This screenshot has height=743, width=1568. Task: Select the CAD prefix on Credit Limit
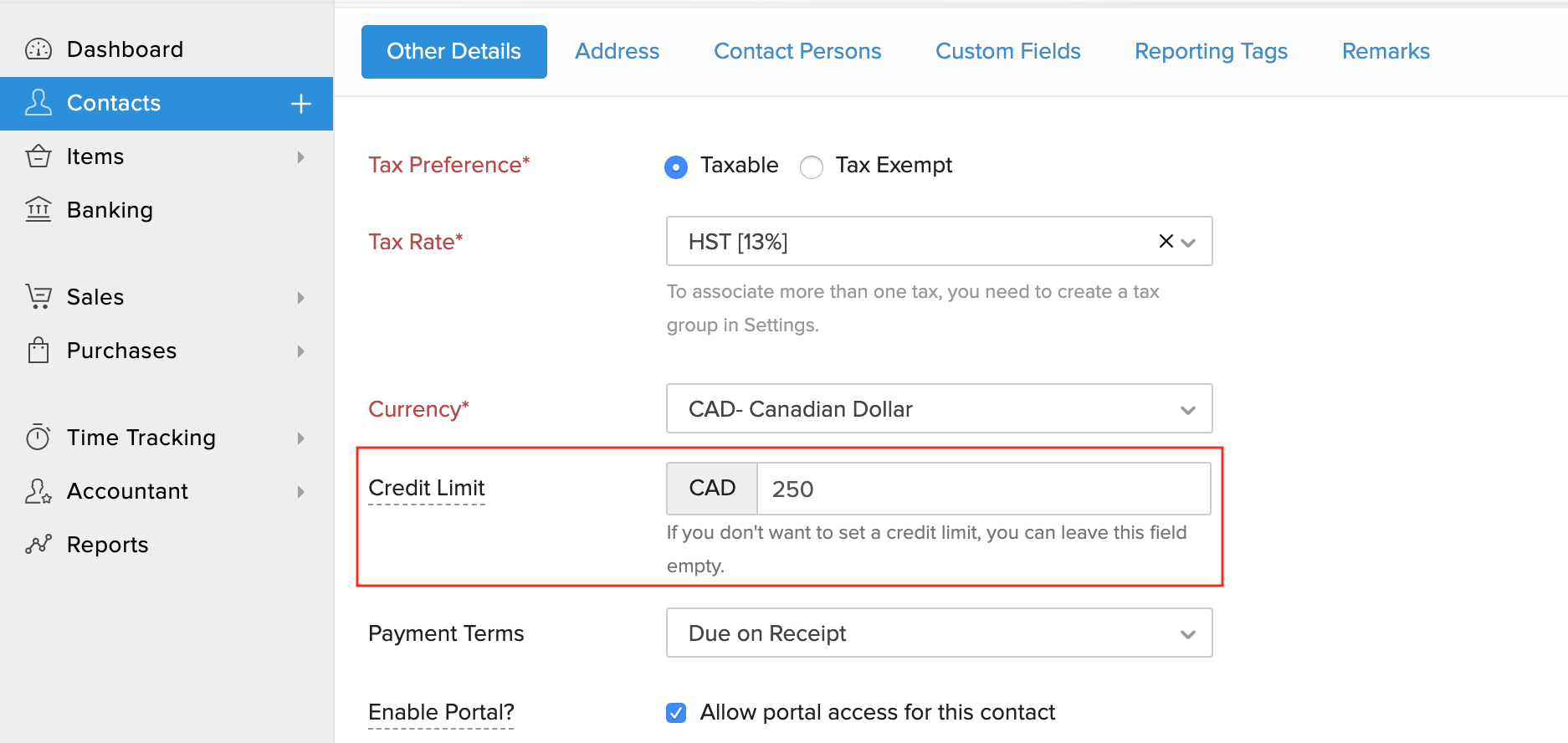pyautogui.click(x=710, y=489)
